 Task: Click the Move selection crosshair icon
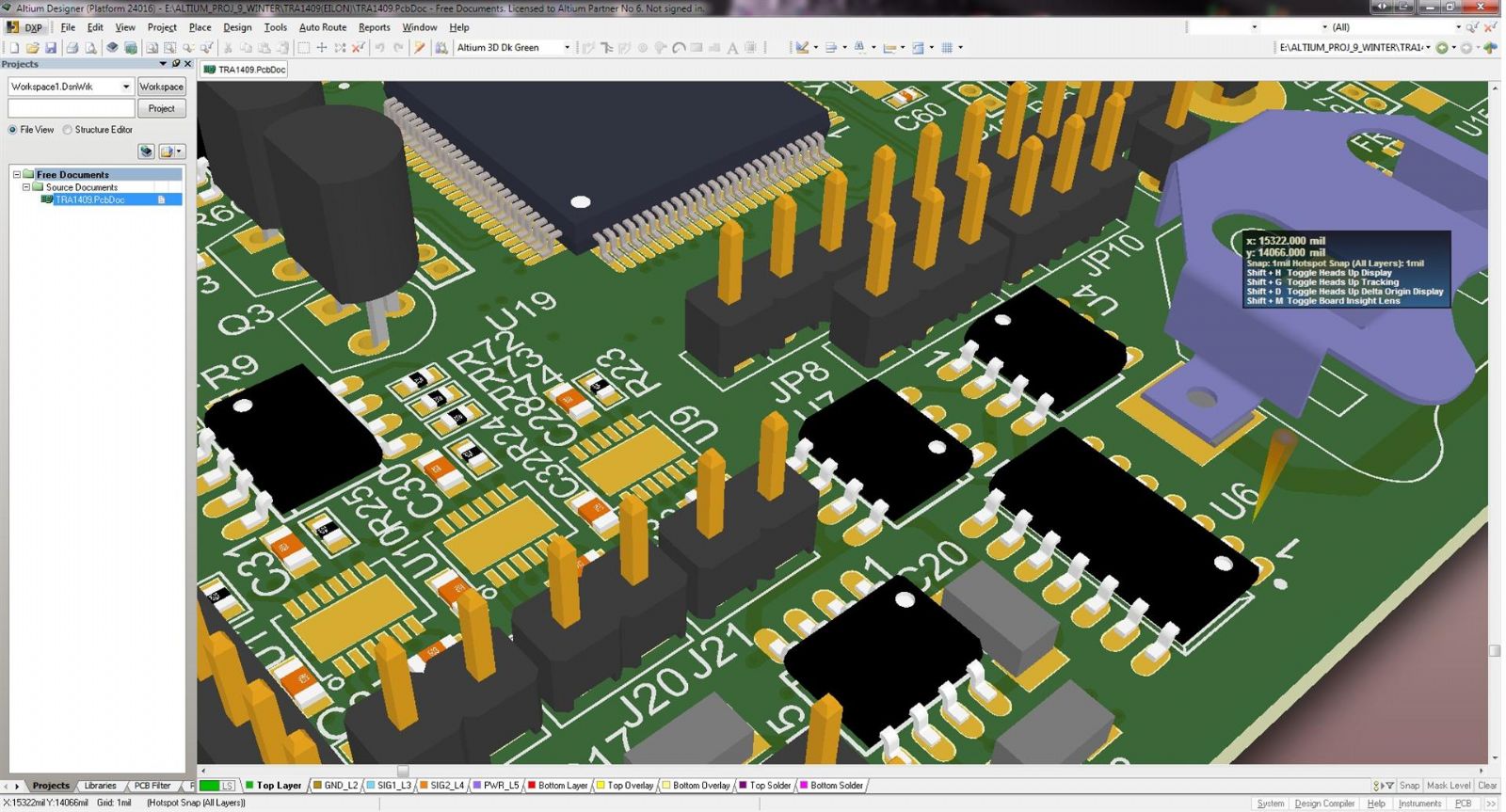(322, 48)
